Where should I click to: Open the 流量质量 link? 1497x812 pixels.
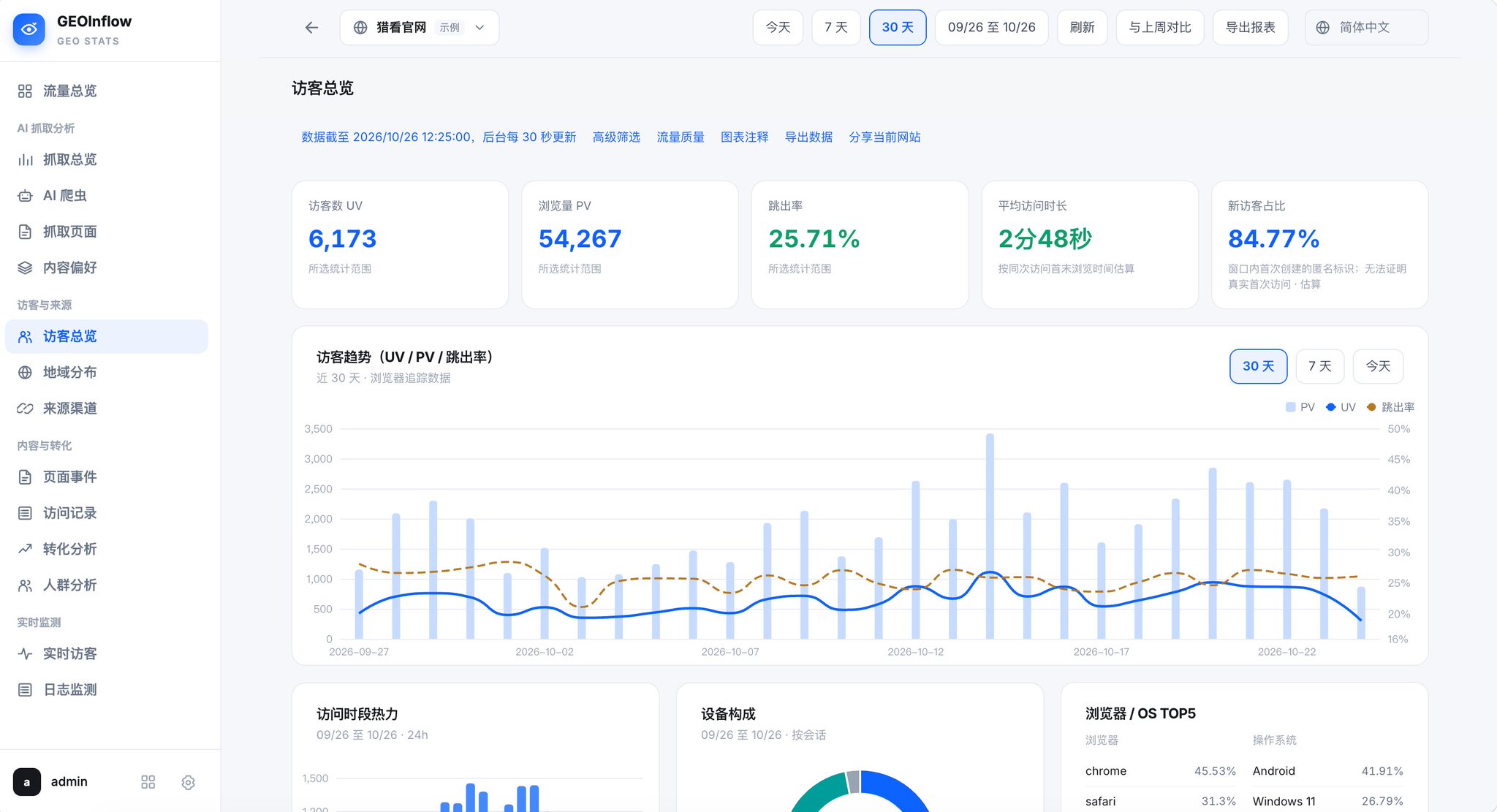(x=681, y=137)
